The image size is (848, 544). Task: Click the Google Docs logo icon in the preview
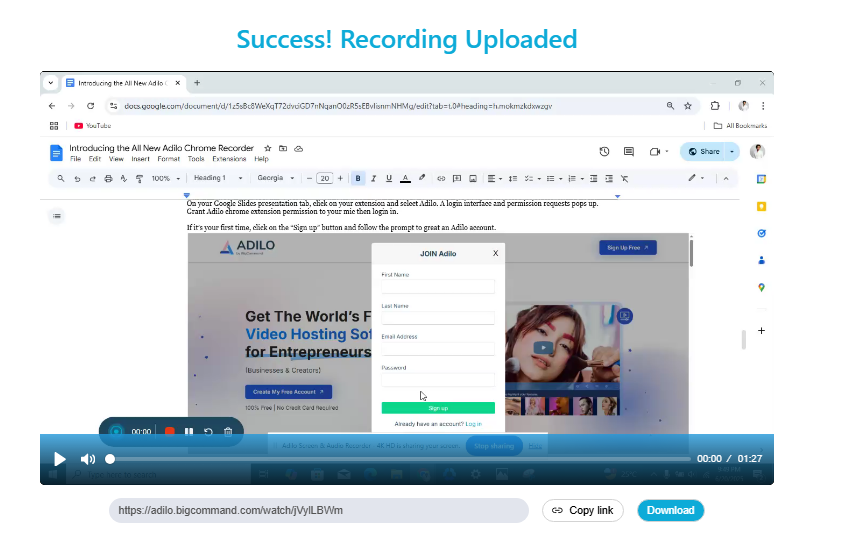[x=56, y=153]
